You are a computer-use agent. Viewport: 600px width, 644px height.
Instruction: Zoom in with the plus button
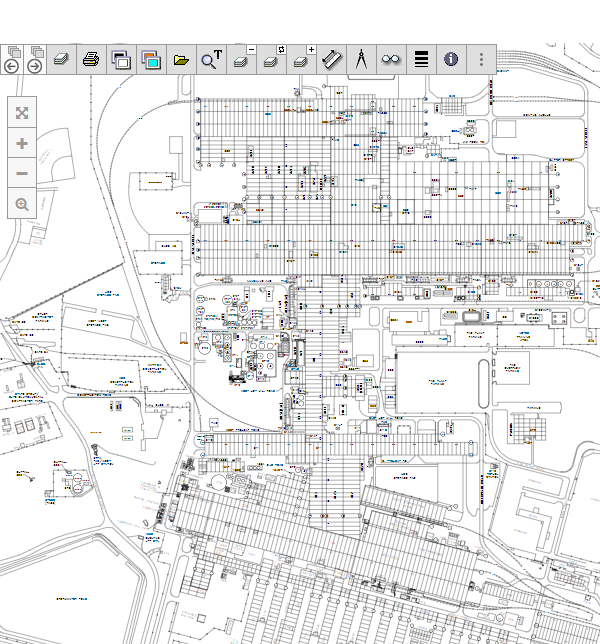point(22,143)
